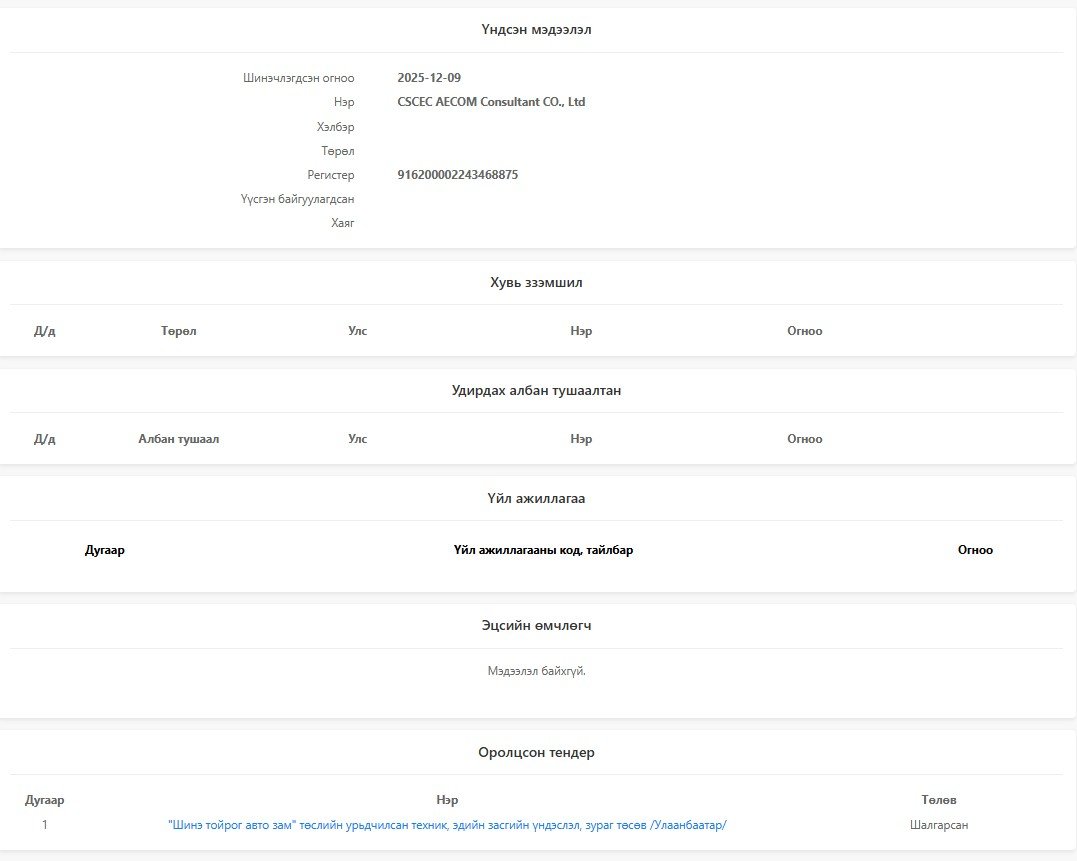Click the Үйл ажиллагаа section heading

point(536,499)
